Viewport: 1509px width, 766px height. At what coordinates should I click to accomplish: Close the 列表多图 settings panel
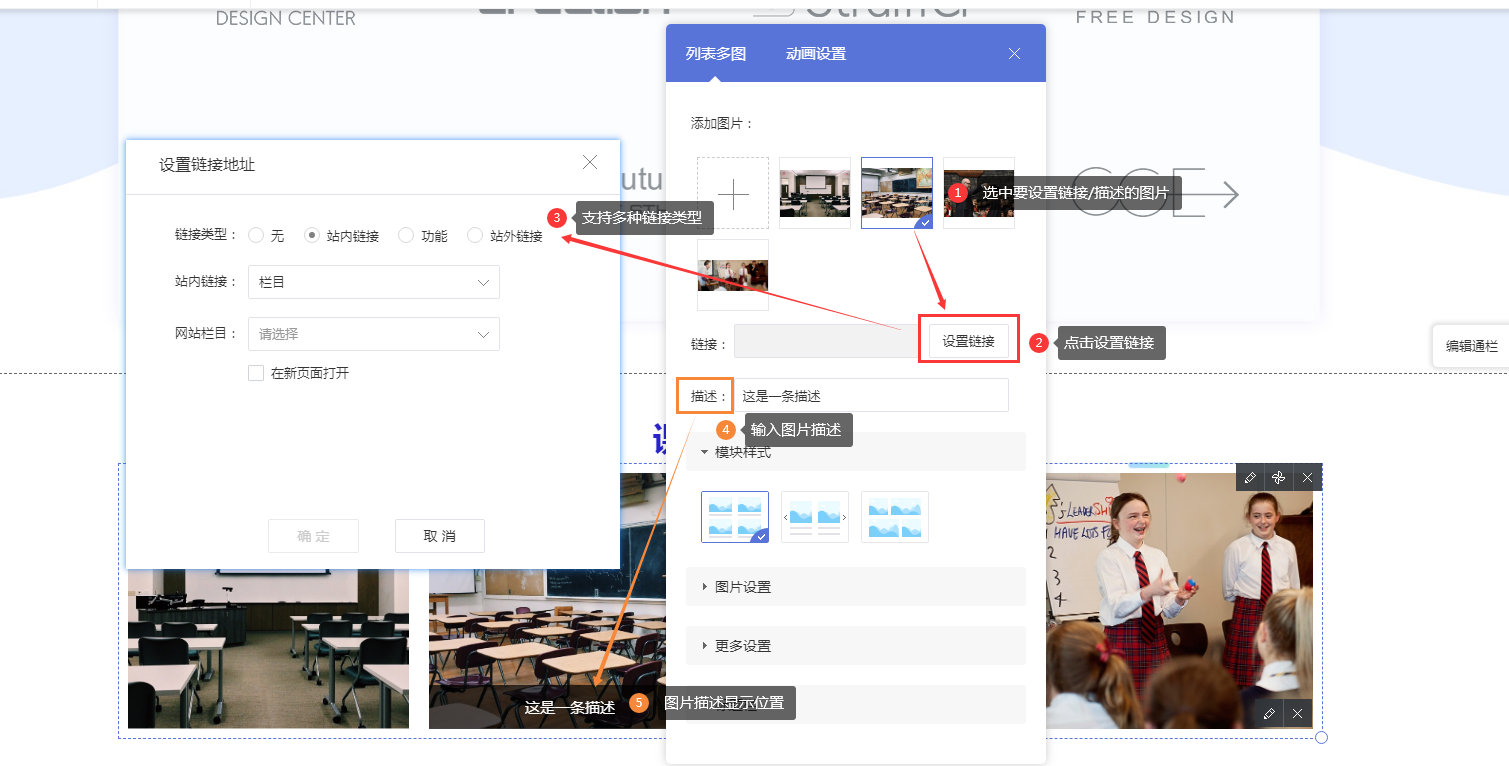click(x=1014, y=54)
